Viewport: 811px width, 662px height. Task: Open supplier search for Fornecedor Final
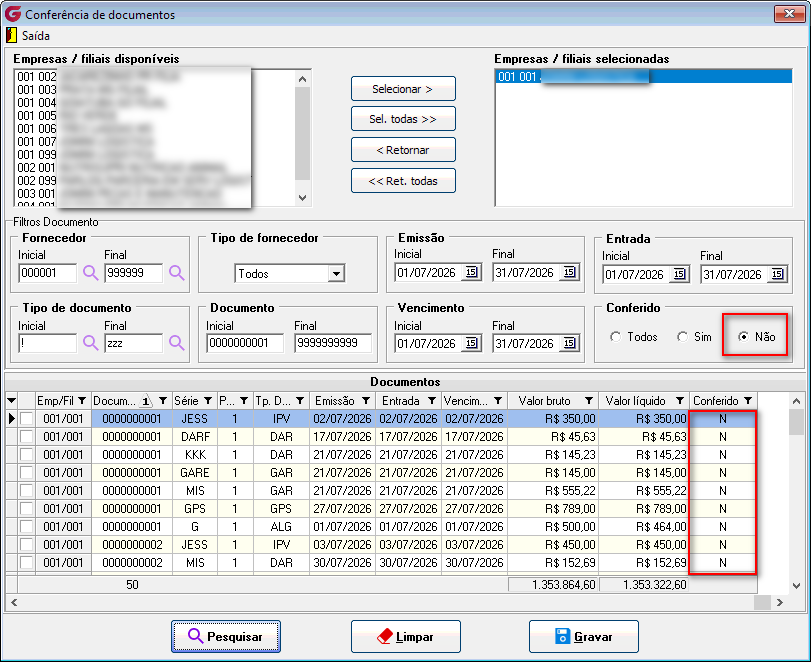[176, 273]
